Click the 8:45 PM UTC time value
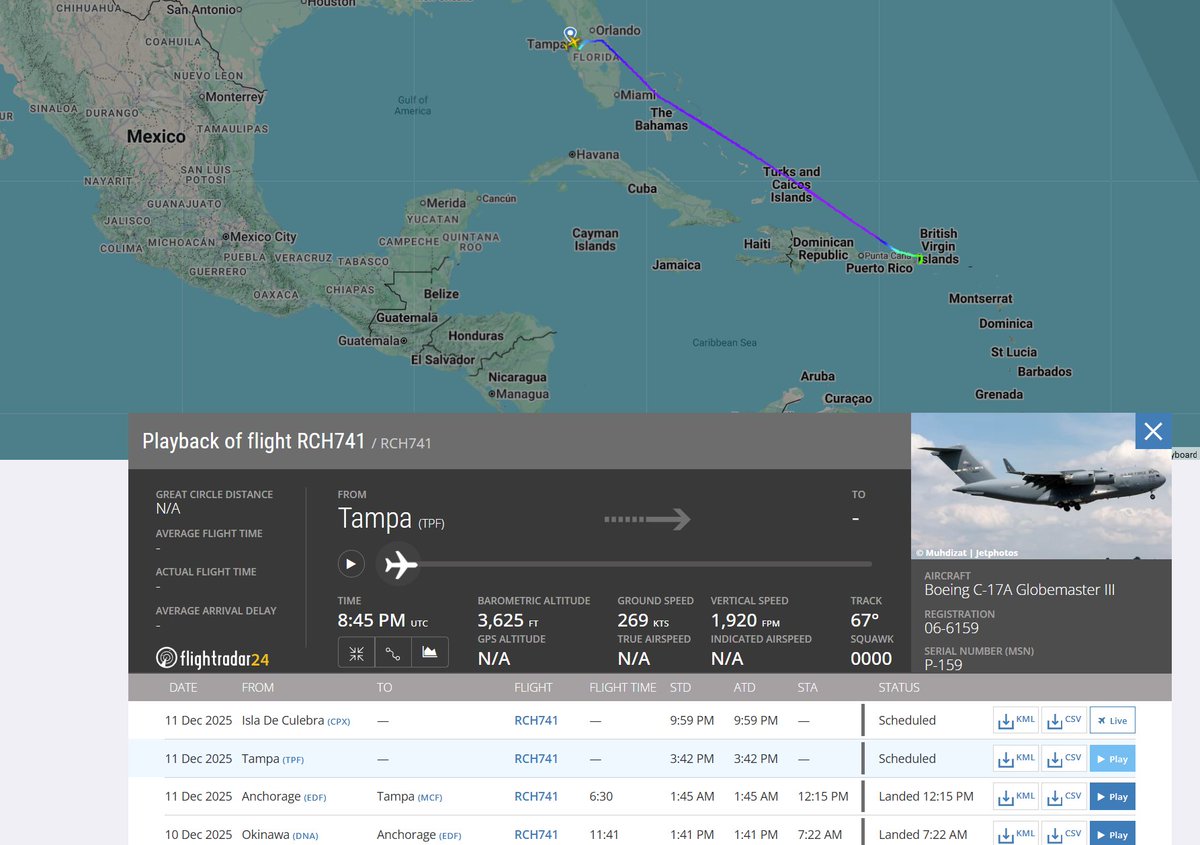The image size is (1200, 845). 384,620
